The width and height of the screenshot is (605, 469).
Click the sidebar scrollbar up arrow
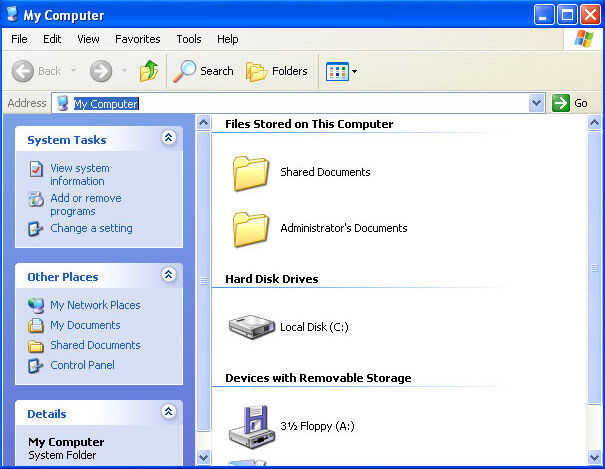(204, 123)
